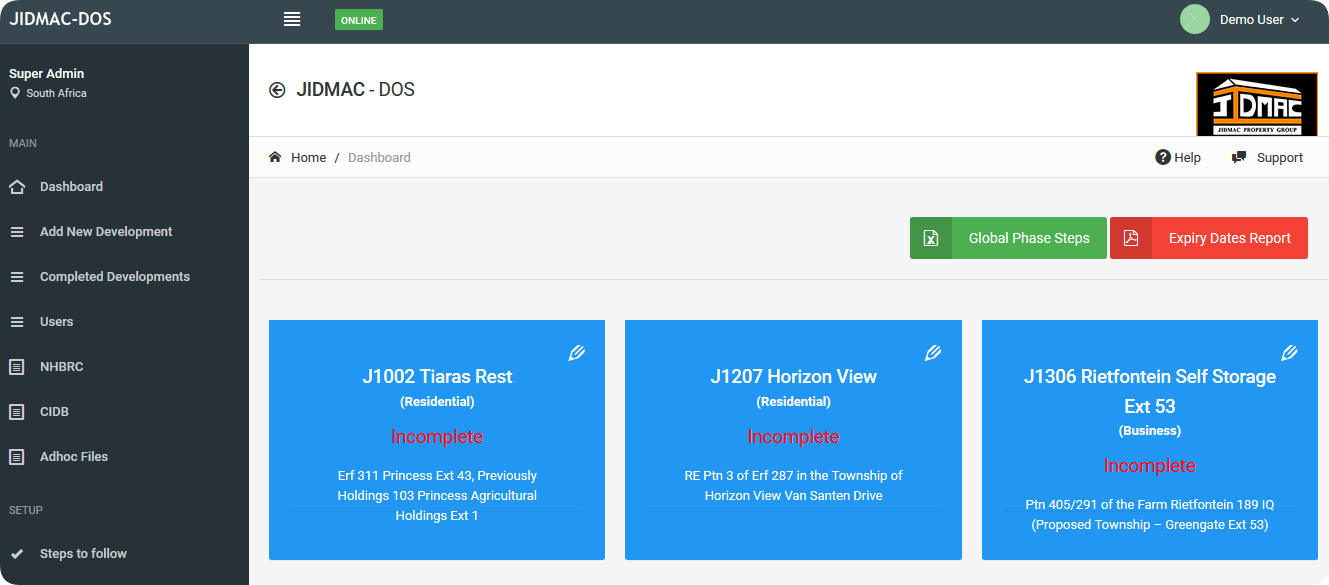
Task: Click the Home breadcrumb icon
Action: [x=275, y=157]
